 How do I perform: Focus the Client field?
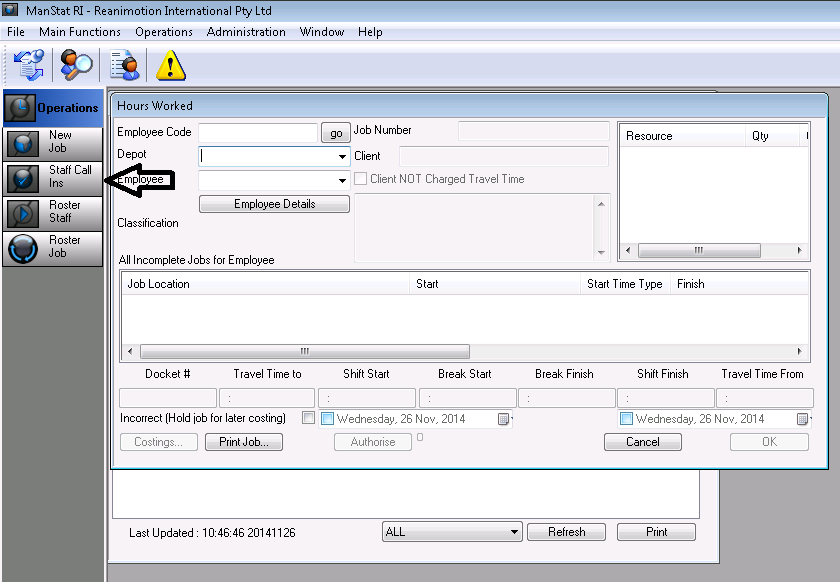pos(504,156)
